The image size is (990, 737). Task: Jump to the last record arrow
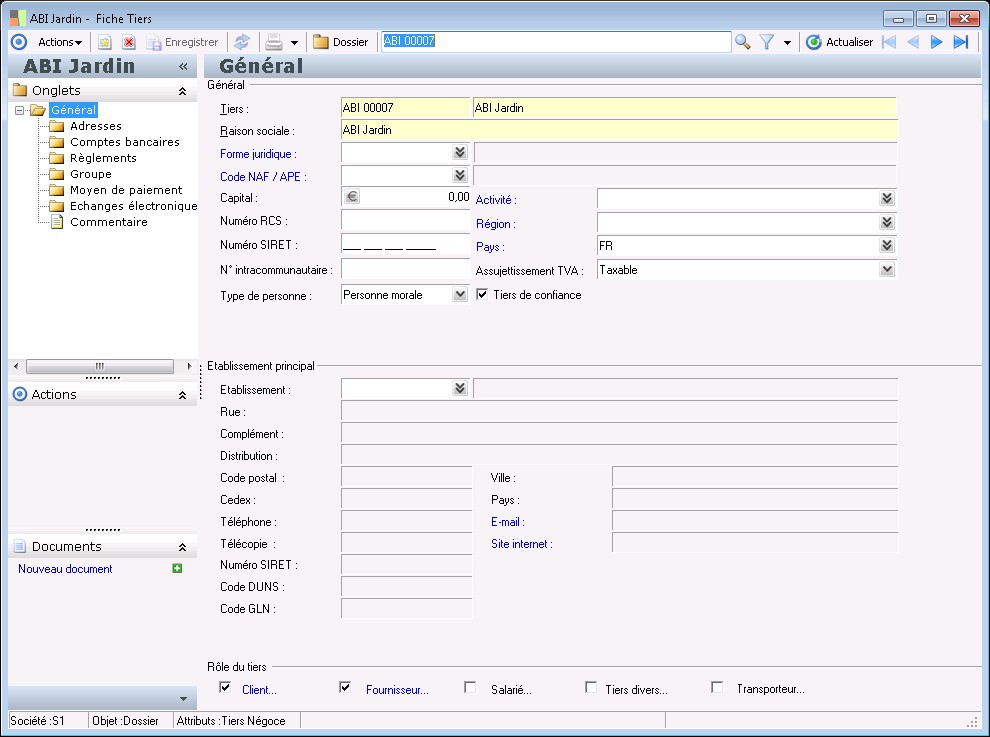pos(961,42)
